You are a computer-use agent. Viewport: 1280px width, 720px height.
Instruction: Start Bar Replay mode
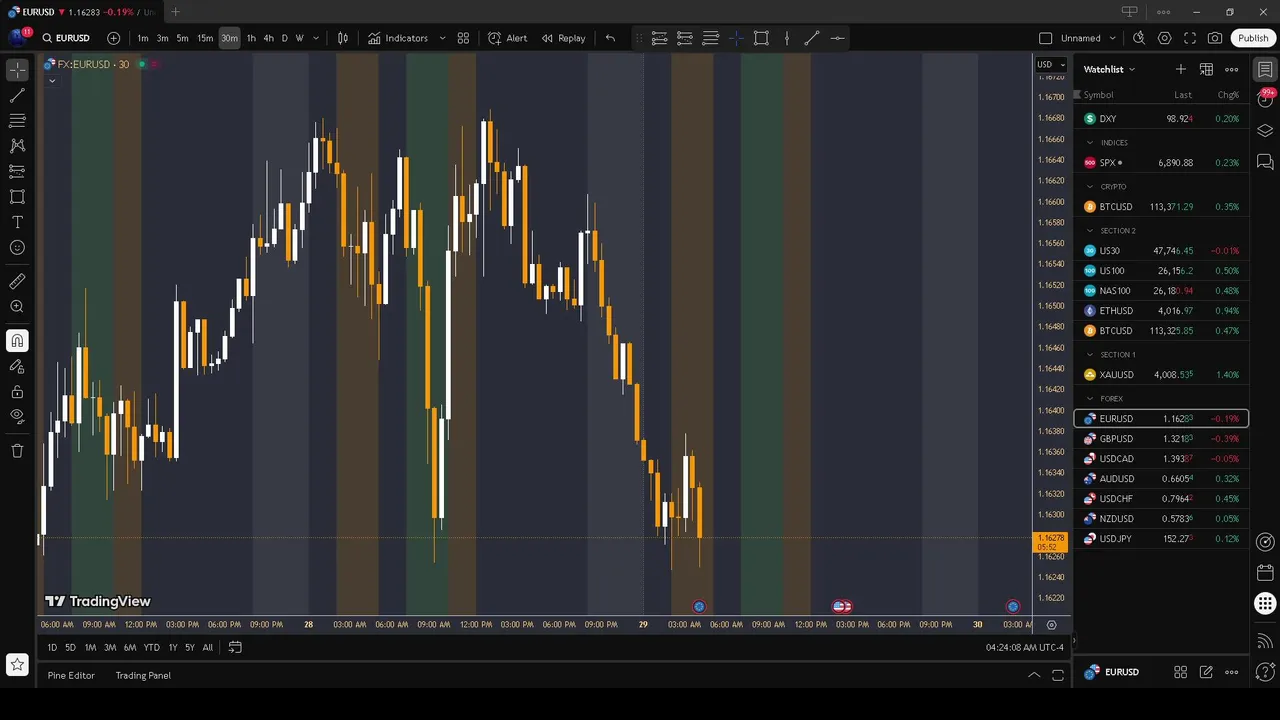click(563, 38)
